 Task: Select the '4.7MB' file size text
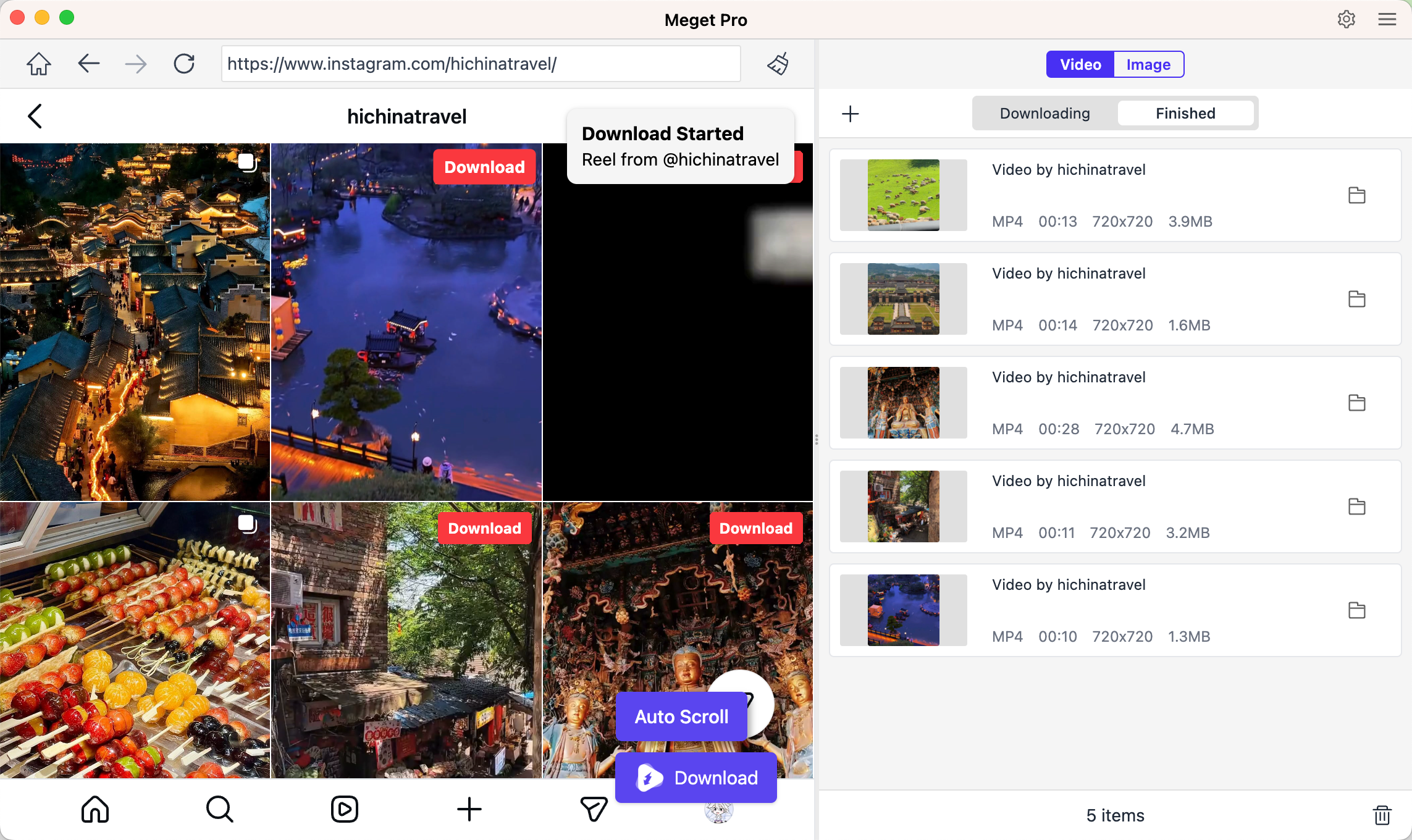(x=1193, y=429)
